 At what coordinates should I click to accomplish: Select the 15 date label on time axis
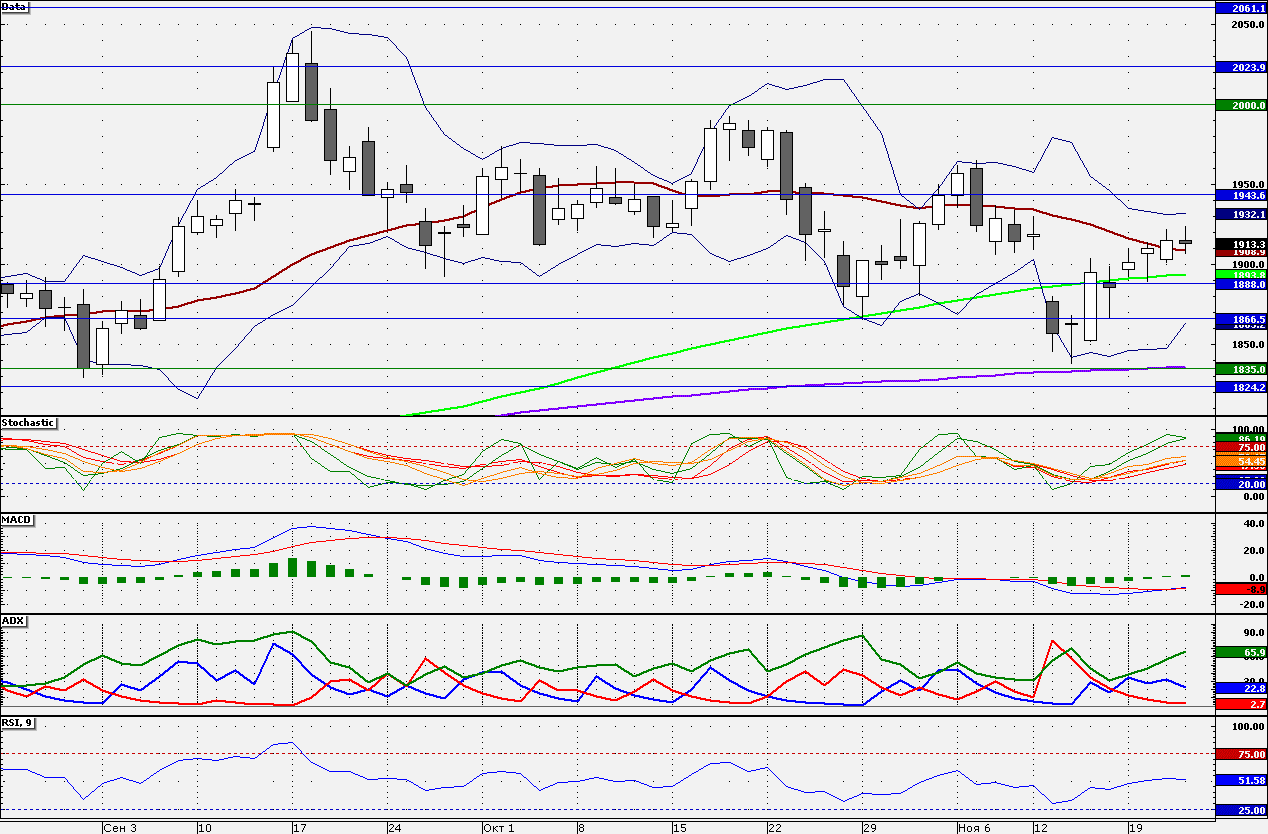tap(680, 828)
